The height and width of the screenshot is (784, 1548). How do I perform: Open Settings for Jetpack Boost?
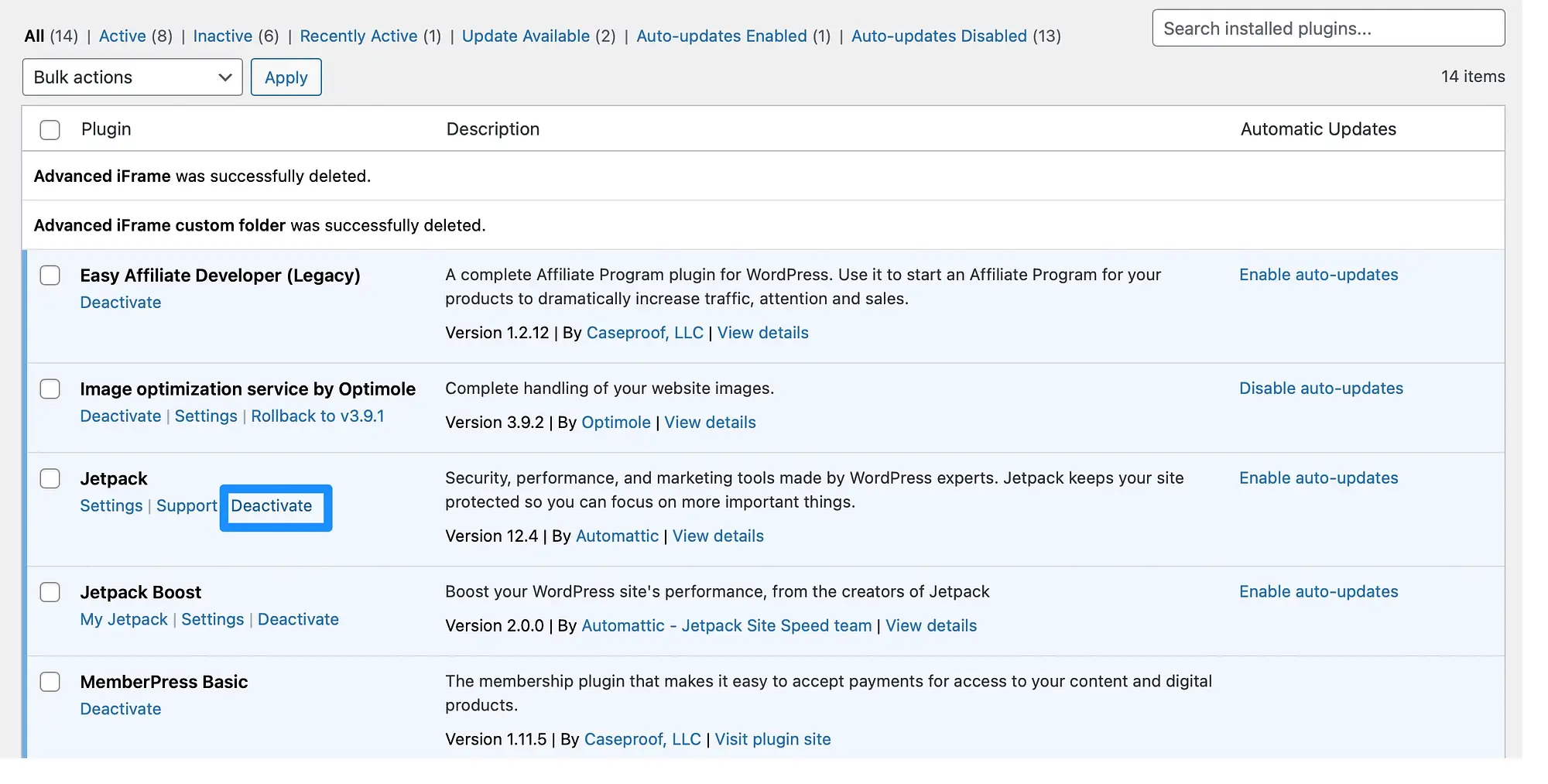(212, 620)
